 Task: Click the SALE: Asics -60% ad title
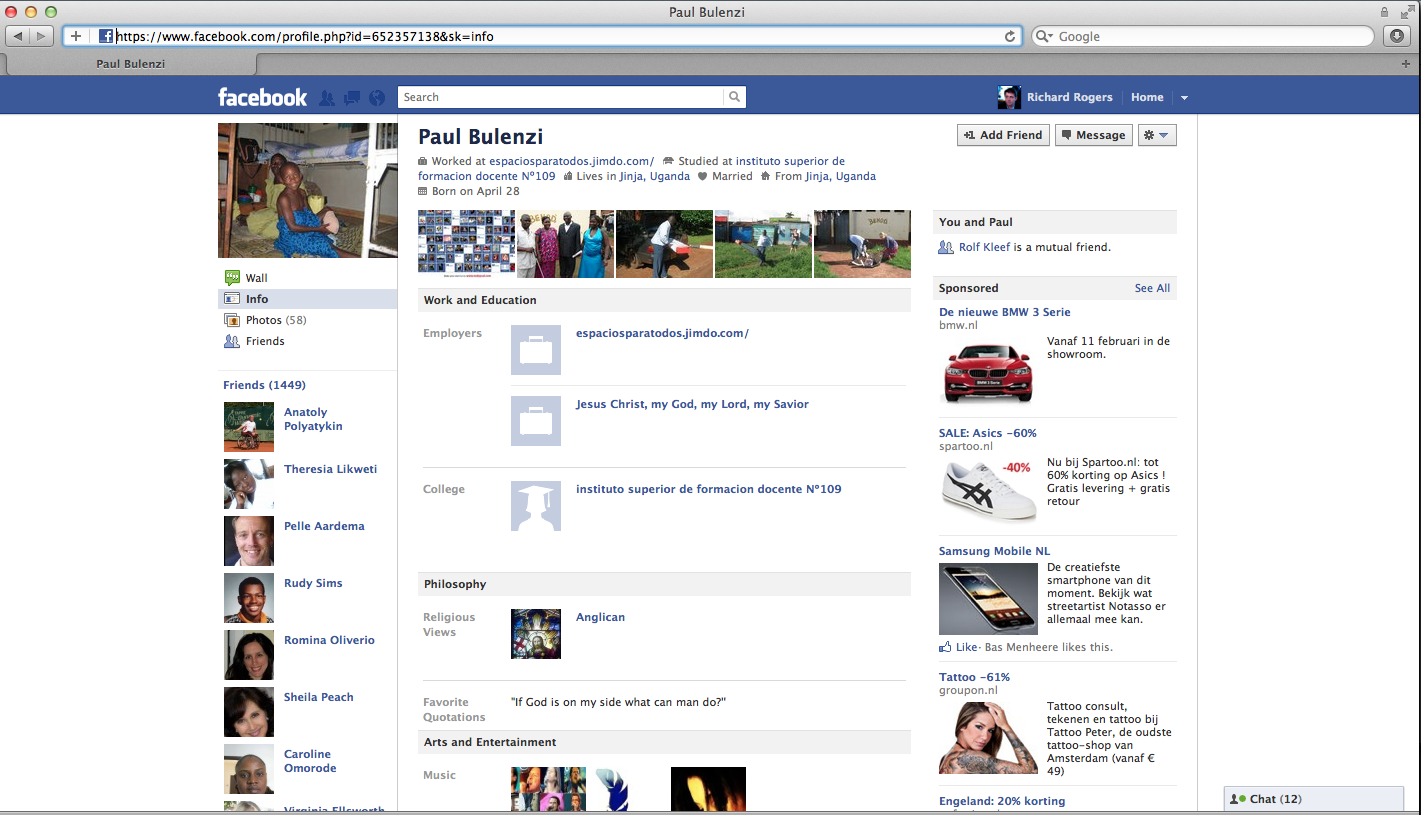[987, 433]
